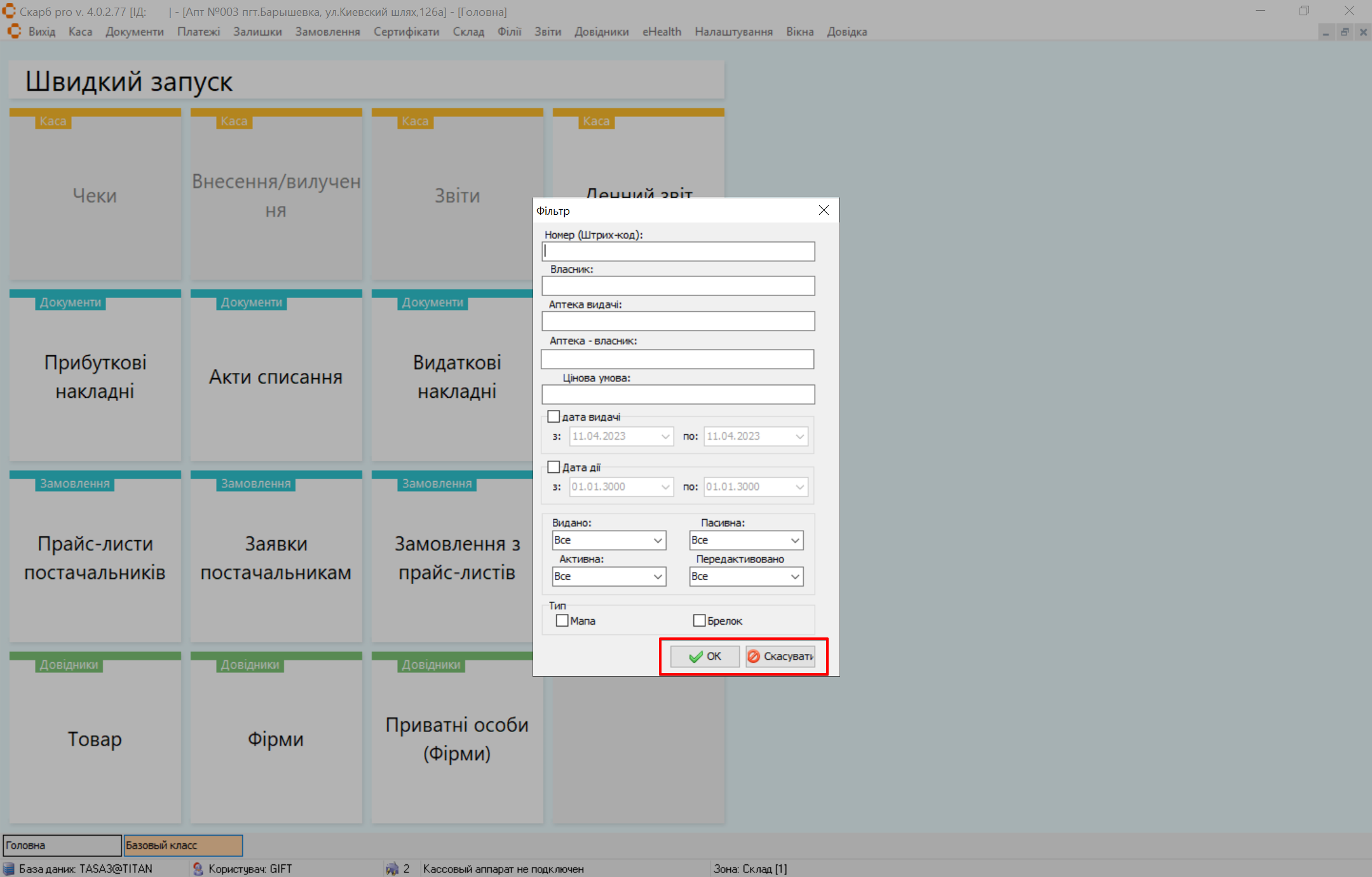Open the eHealth menu

[x=661, y=32]
